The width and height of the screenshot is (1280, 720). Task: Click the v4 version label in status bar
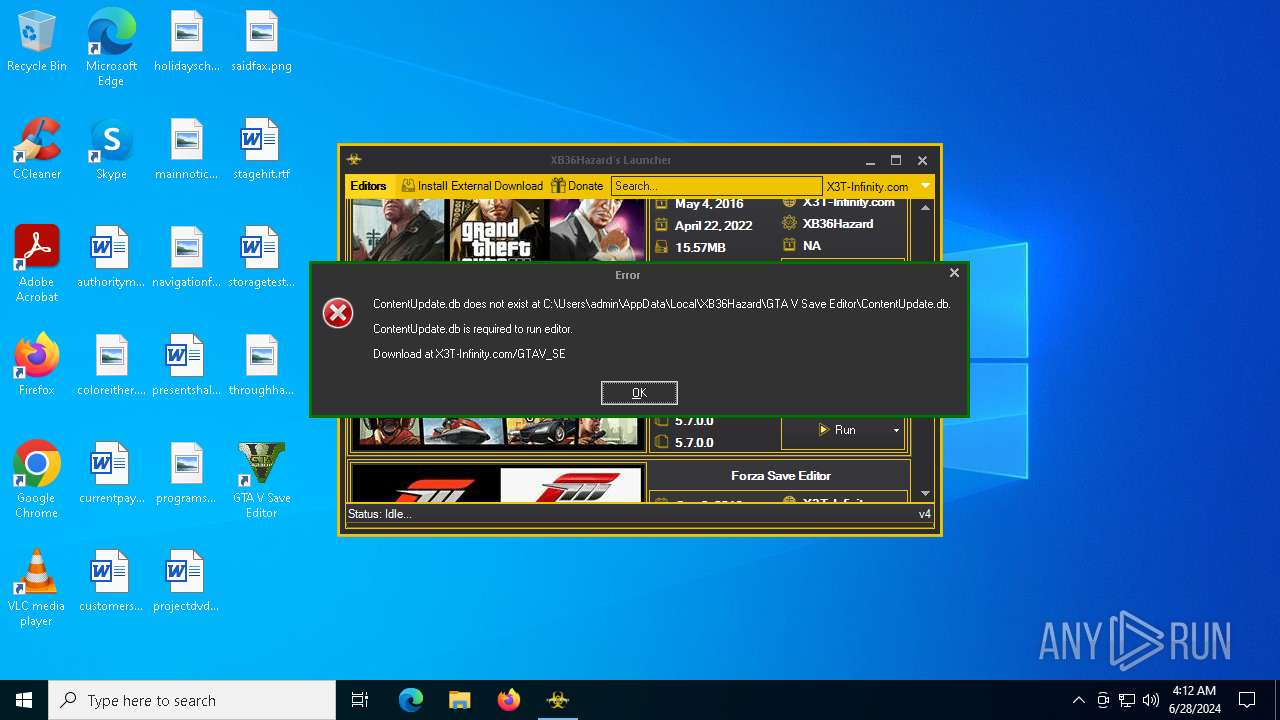pyautogui.click(x=925, y=514)
